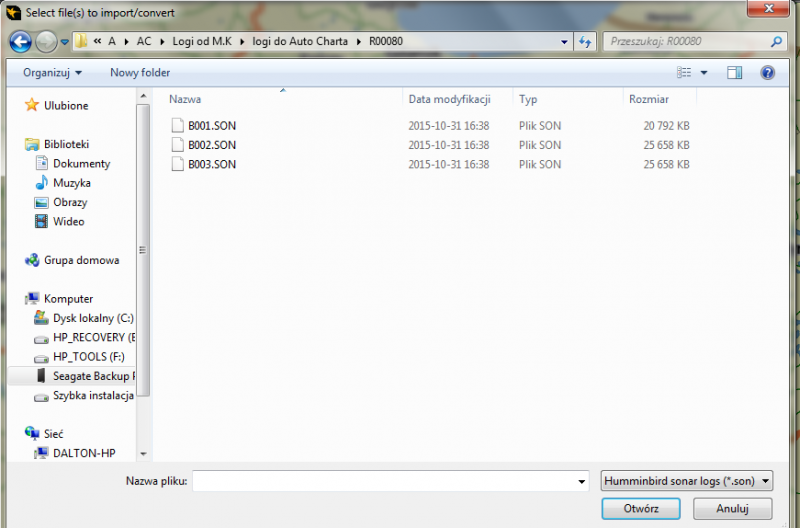The image size is (800, 528).
Task: Open Humminbird sonar logs file type dropdown
Action: pos(687,481)
